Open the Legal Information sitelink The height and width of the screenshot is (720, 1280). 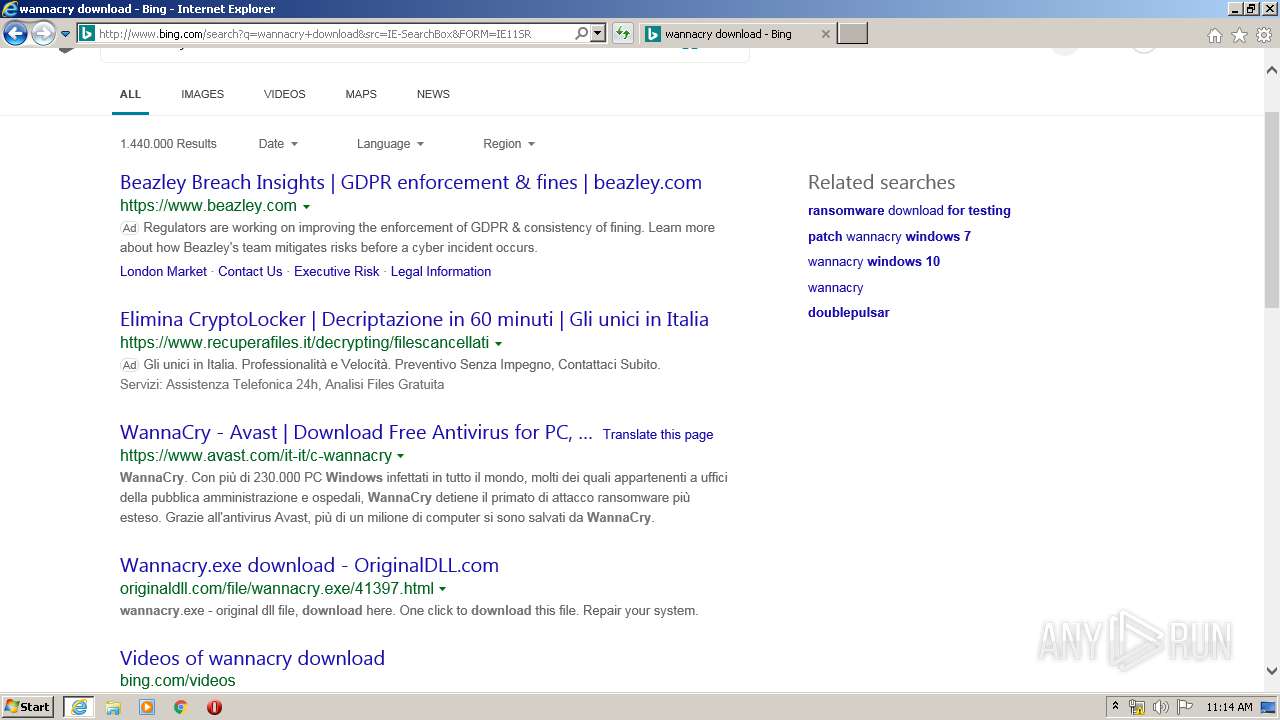(x=441, y=271)
